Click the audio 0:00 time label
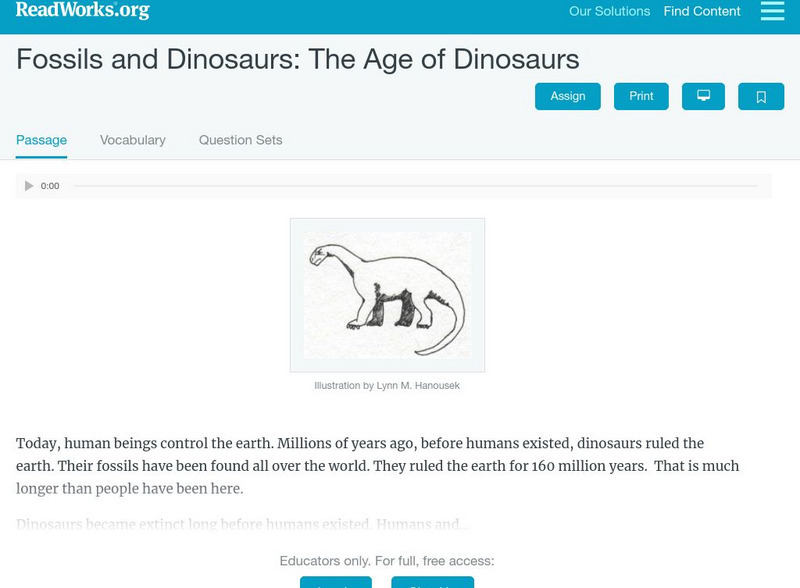The height and width of the screenshot is (588, 800). (50, 186)
